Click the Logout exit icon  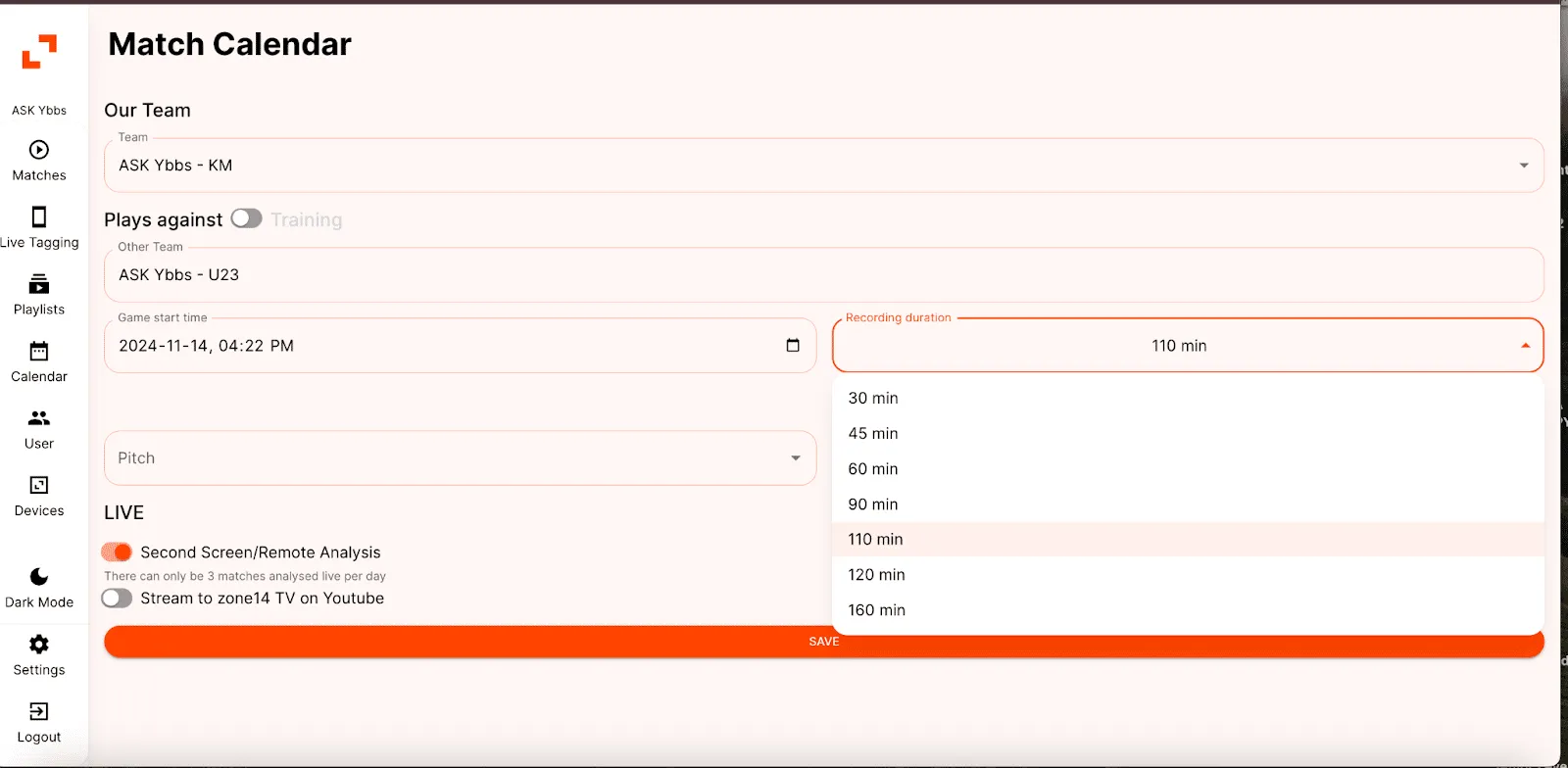pos(39,711)
